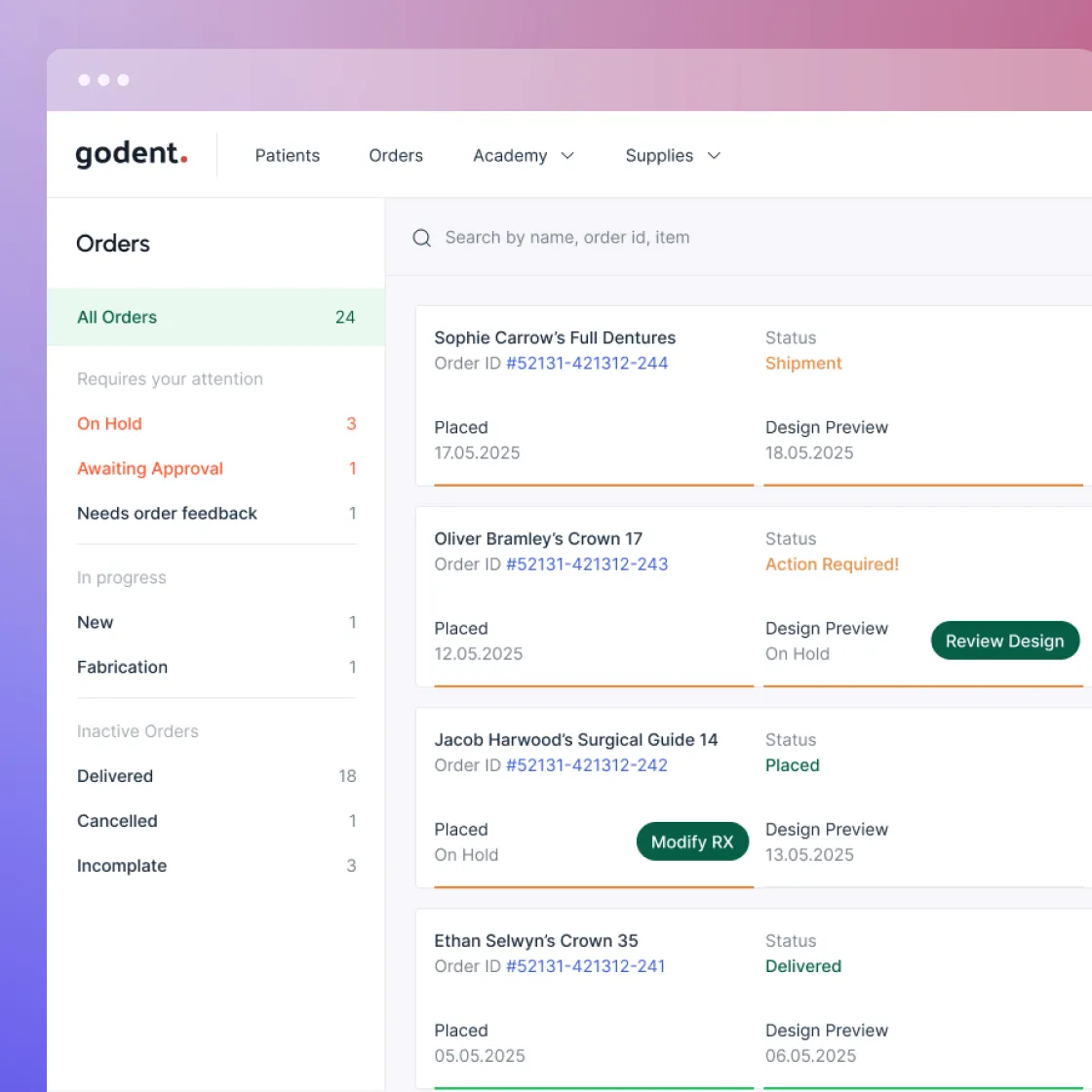The height and width of the screenshot is (1092, 1092).
Task: Click the Orders sidebar heading
Action: coord(113,244)
